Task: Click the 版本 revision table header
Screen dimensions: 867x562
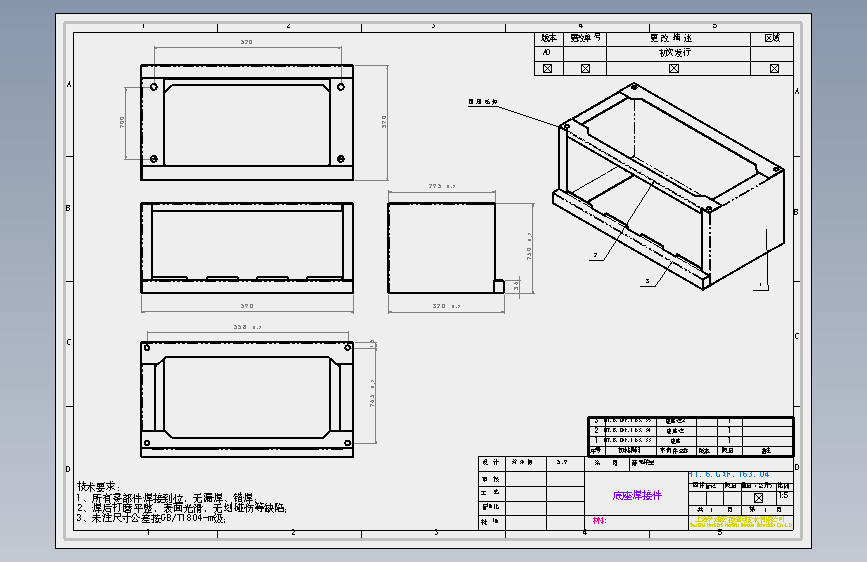Action: (549, 38)
